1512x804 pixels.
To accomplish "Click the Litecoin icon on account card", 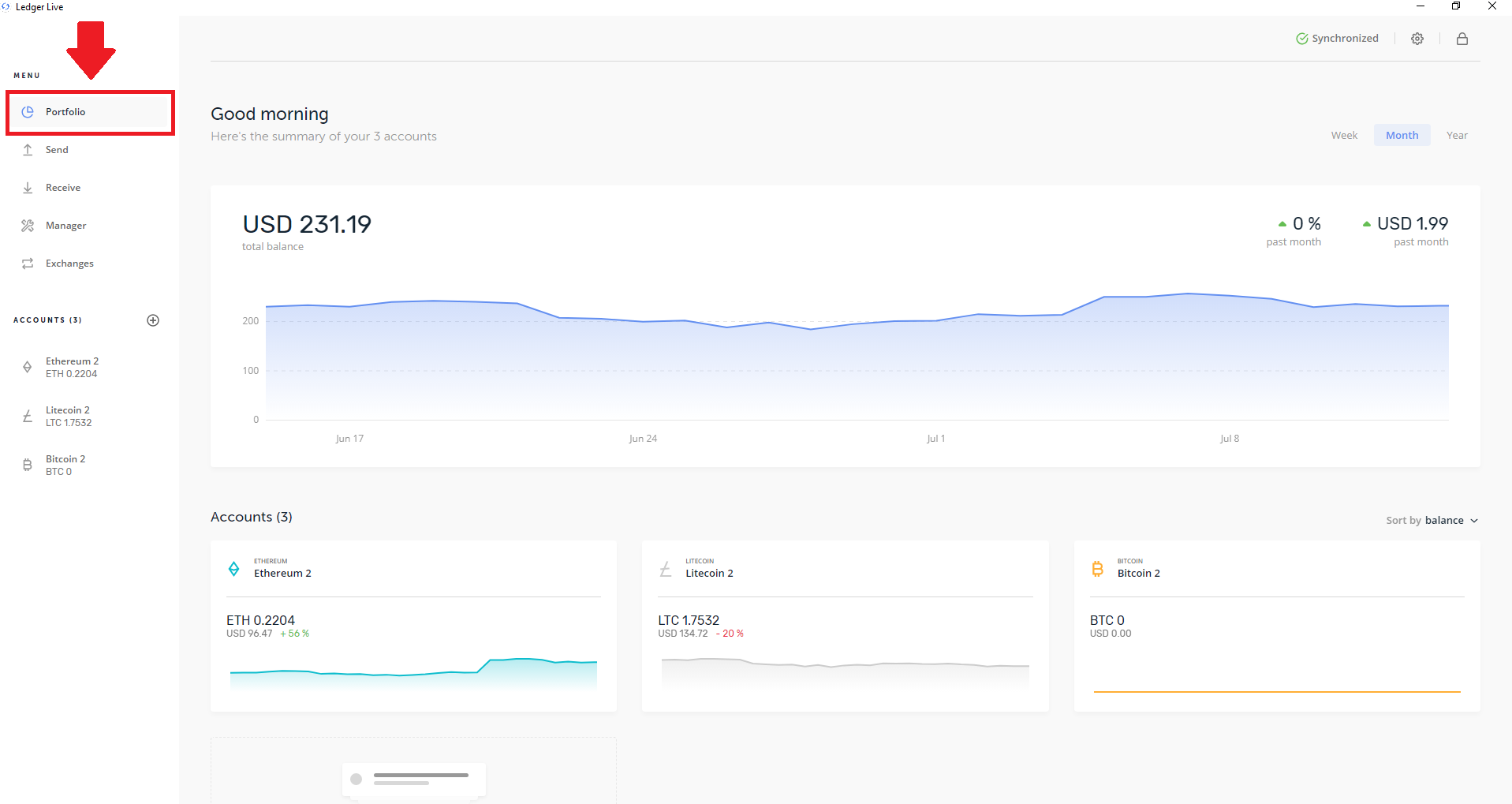I will coord(666,569).
